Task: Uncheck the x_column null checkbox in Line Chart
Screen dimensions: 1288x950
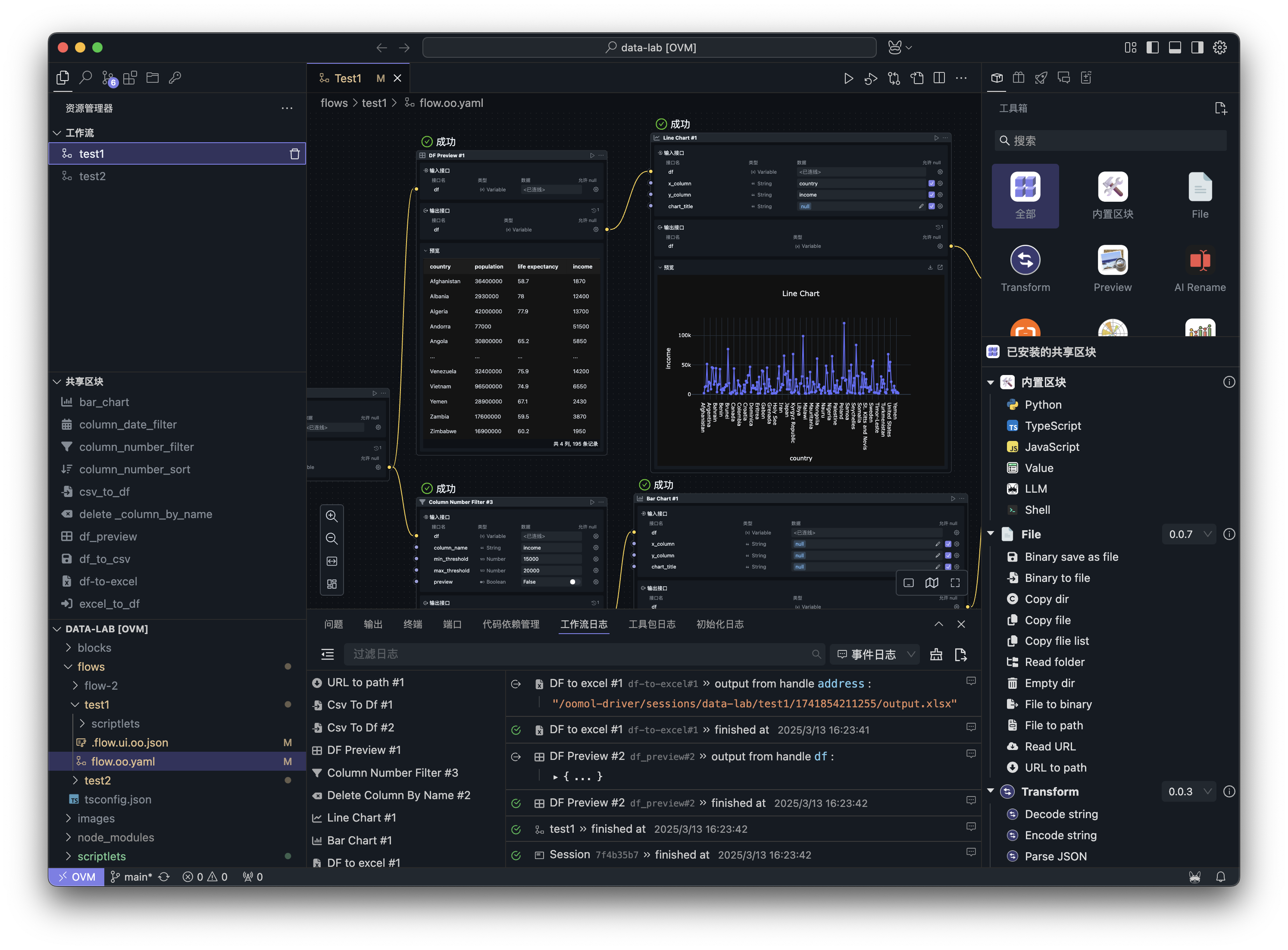Action: point(932,184)
